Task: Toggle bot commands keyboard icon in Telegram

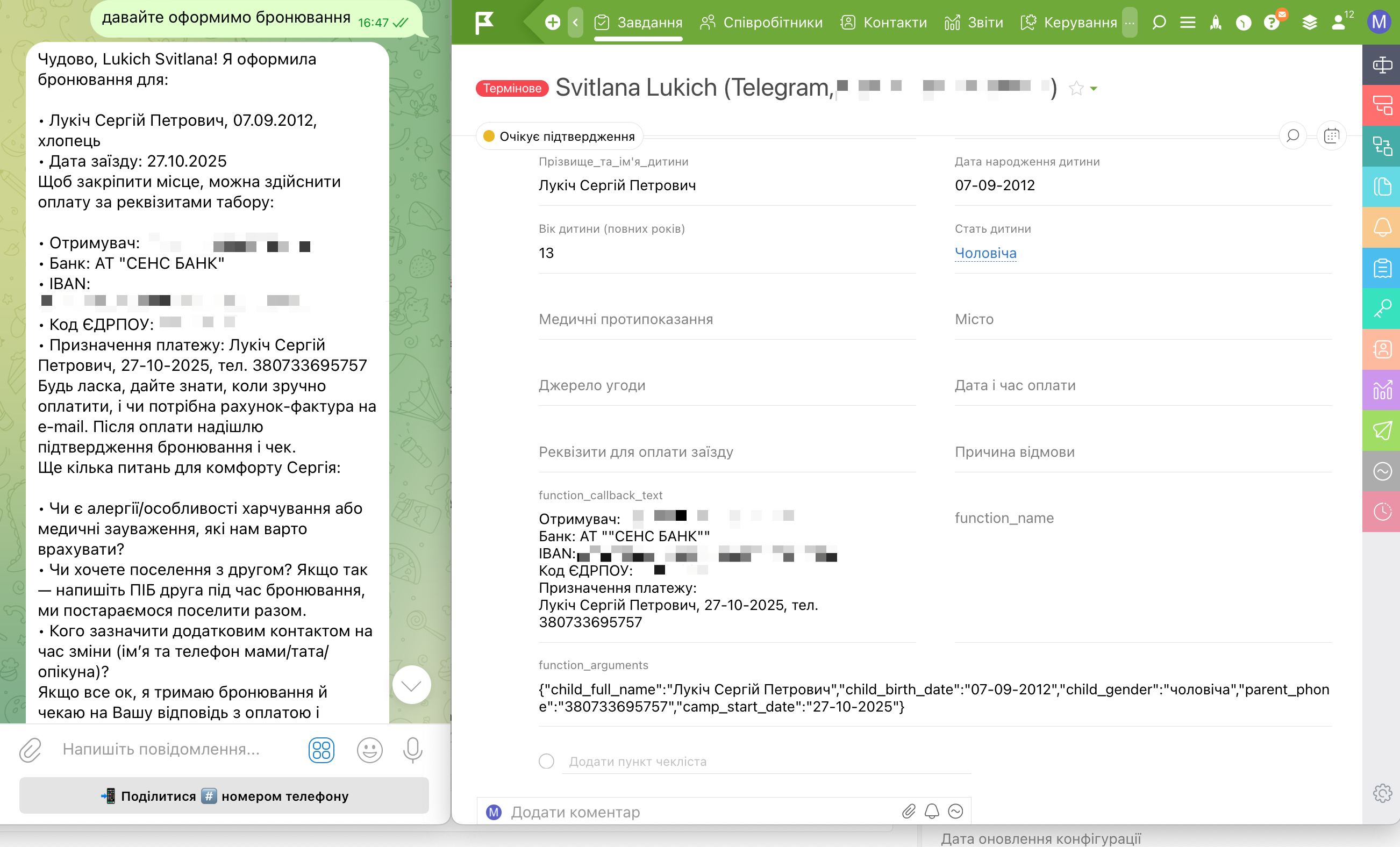Action: click(321, 750)
